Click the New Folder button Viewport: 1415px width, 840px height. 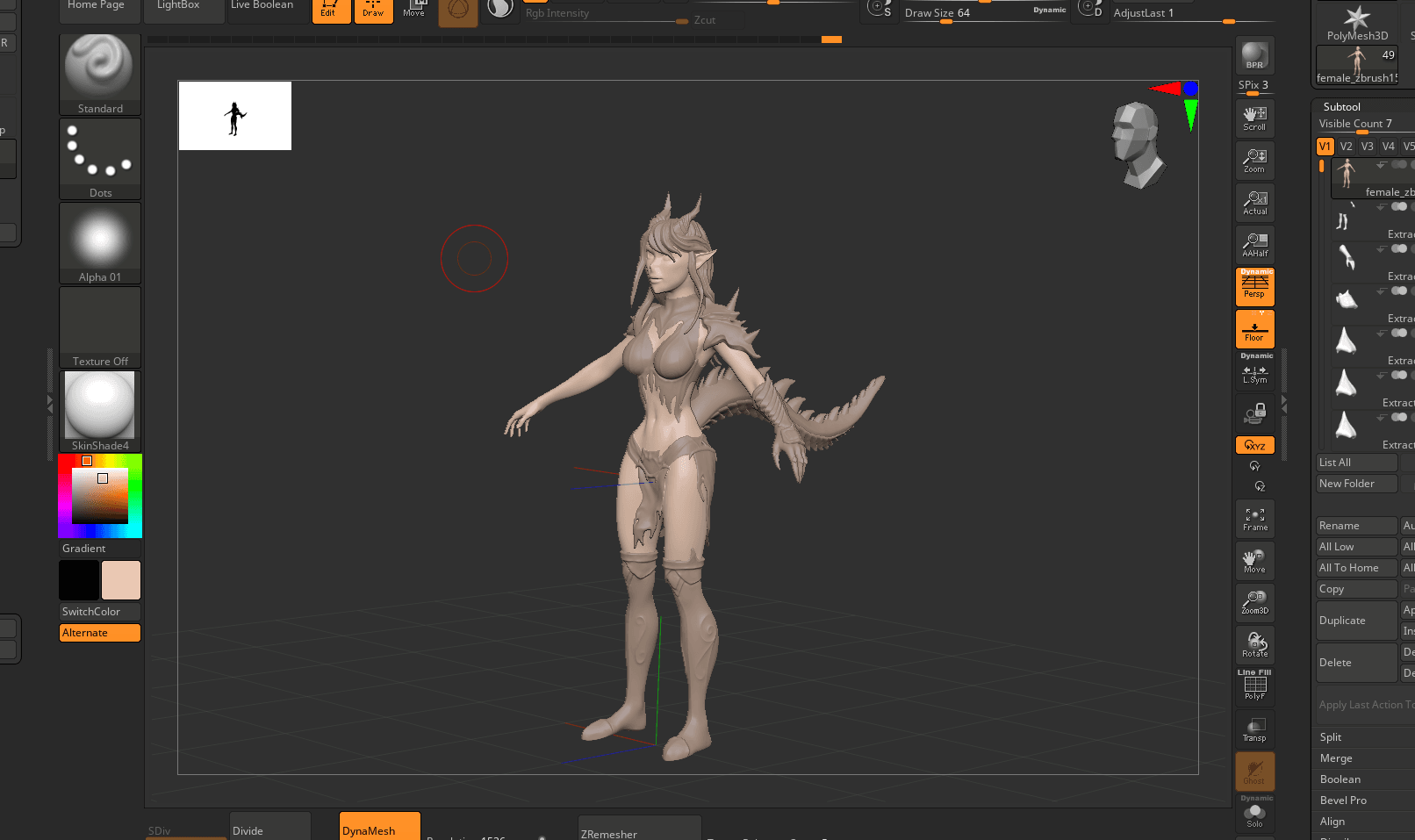pos(1357,484)
